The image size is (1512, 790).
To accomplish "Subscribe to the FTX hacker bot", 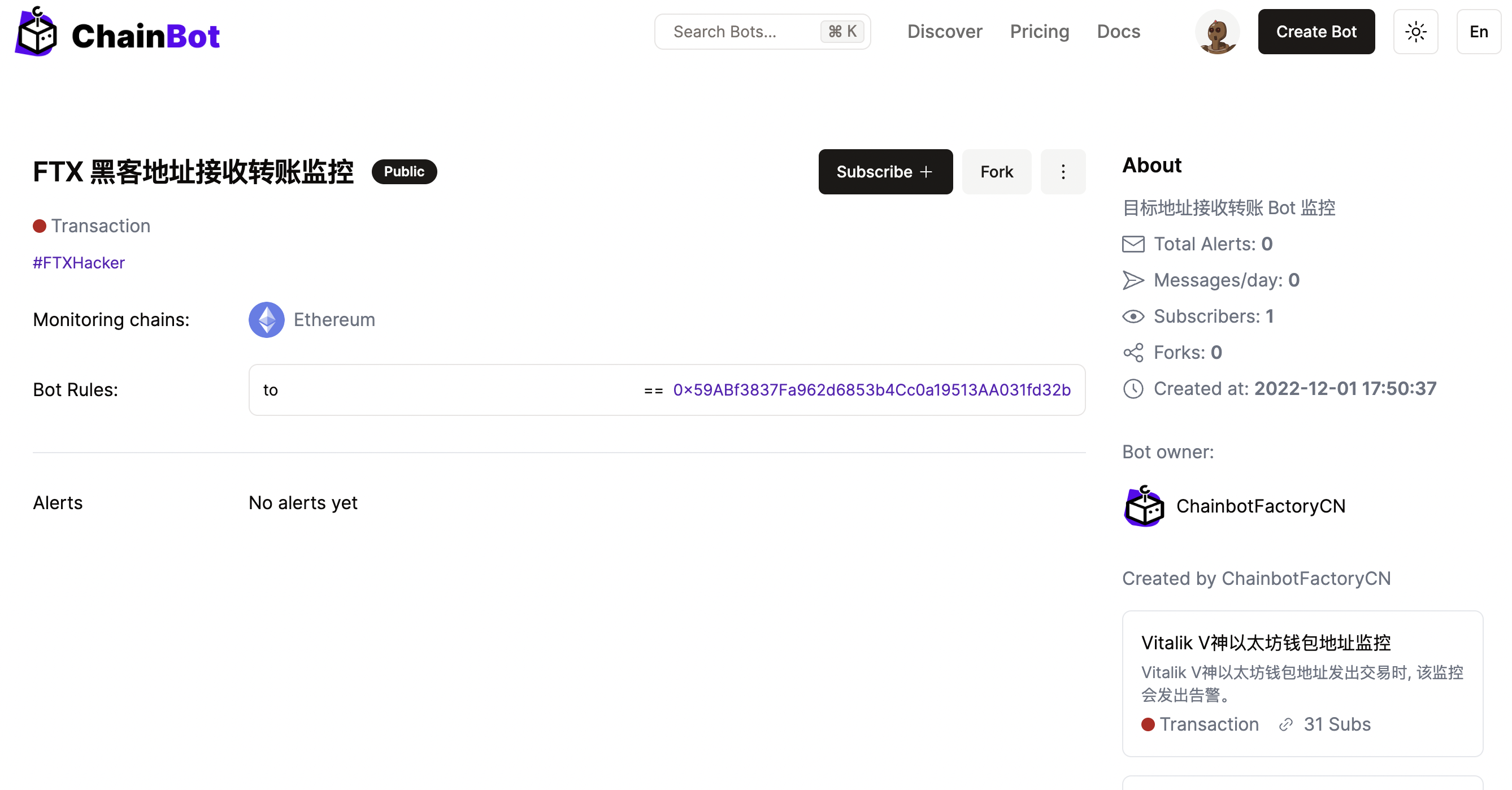I will (x=885, y=172).
